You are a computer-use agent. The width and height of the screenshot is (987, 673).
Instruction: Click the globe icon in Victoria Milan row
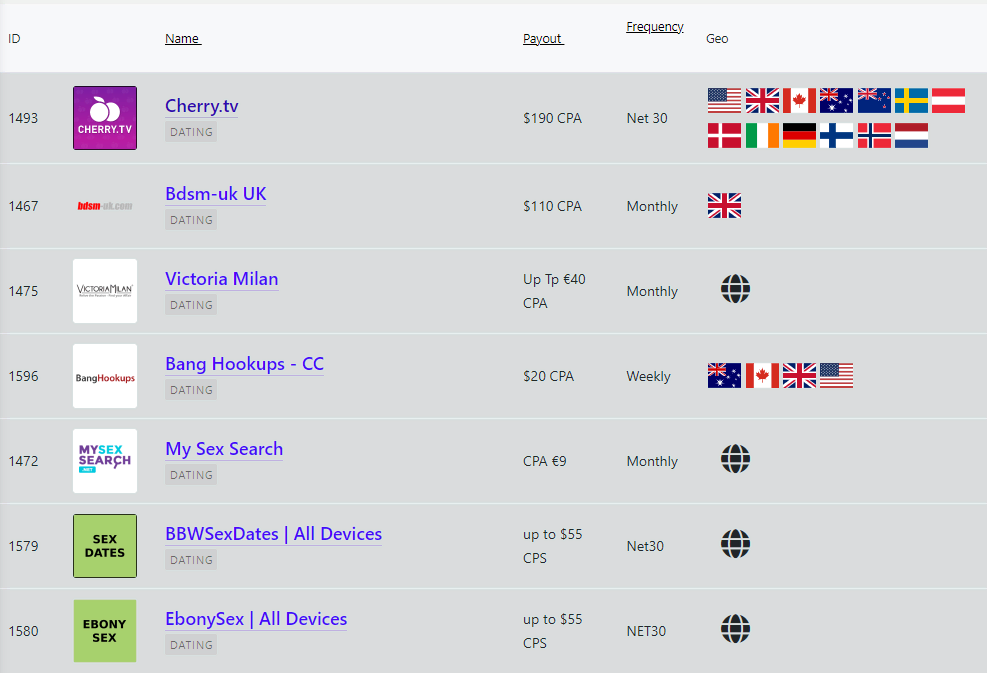pos(735,290)
